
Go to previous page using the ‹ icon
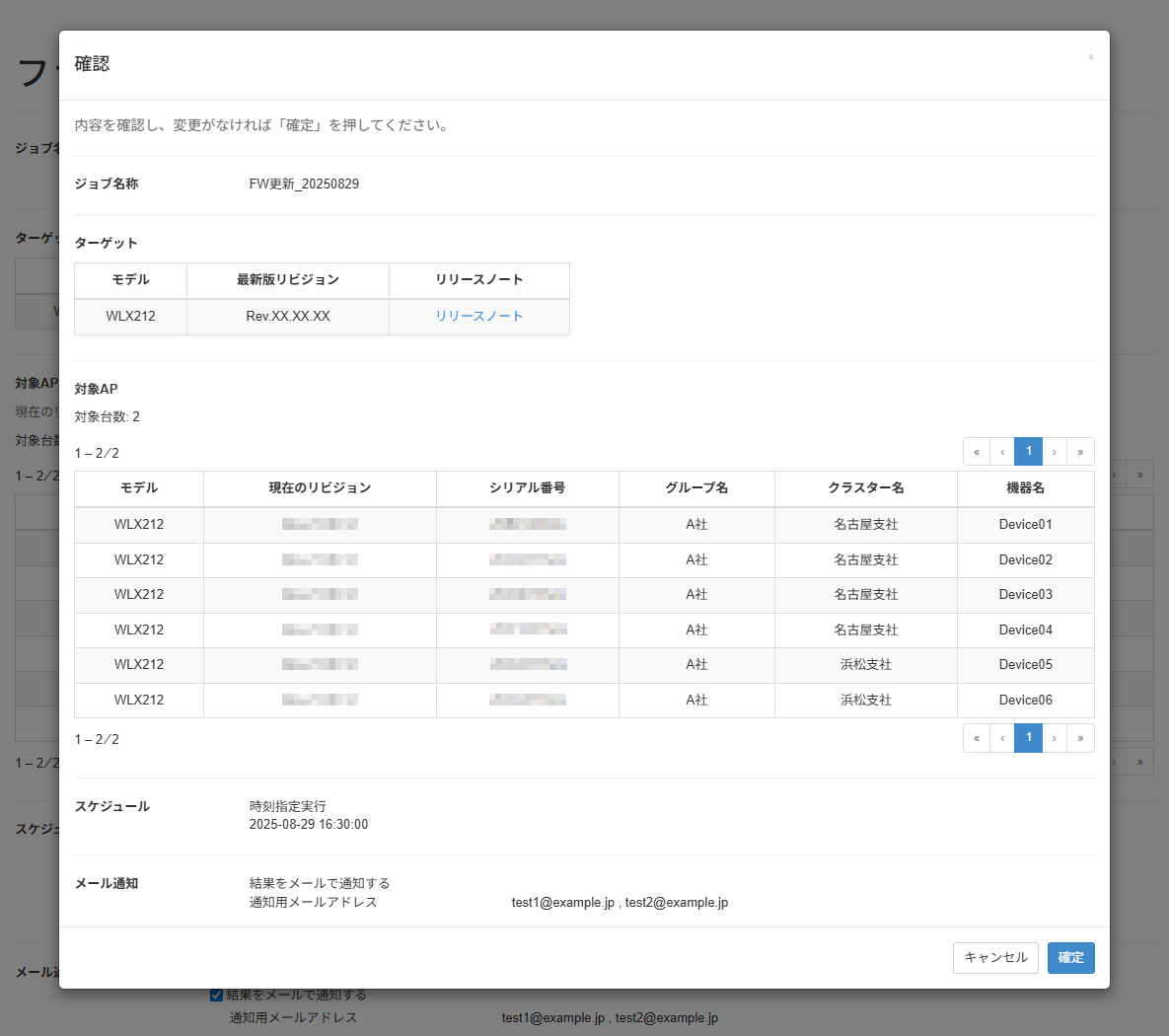(x=1002, y=451)
